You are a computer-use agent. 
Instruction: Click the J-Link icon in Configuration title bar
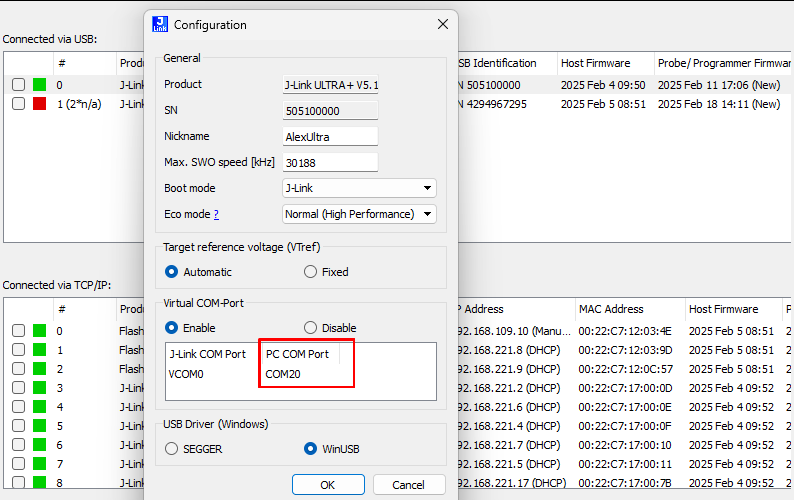(x=160, y=24)
